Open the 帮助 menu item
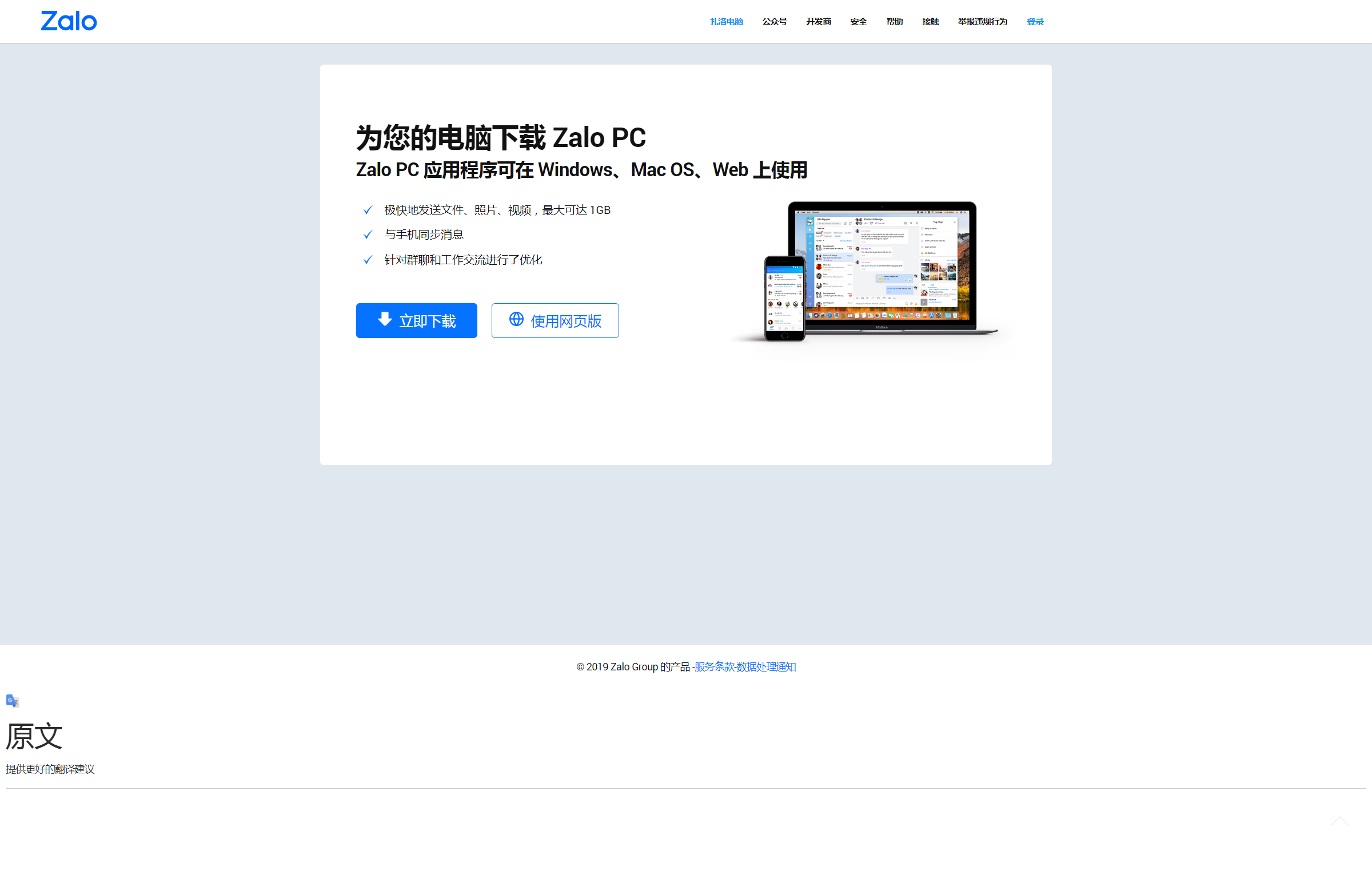The image size is (1372, 874). (x=895, y=22)
